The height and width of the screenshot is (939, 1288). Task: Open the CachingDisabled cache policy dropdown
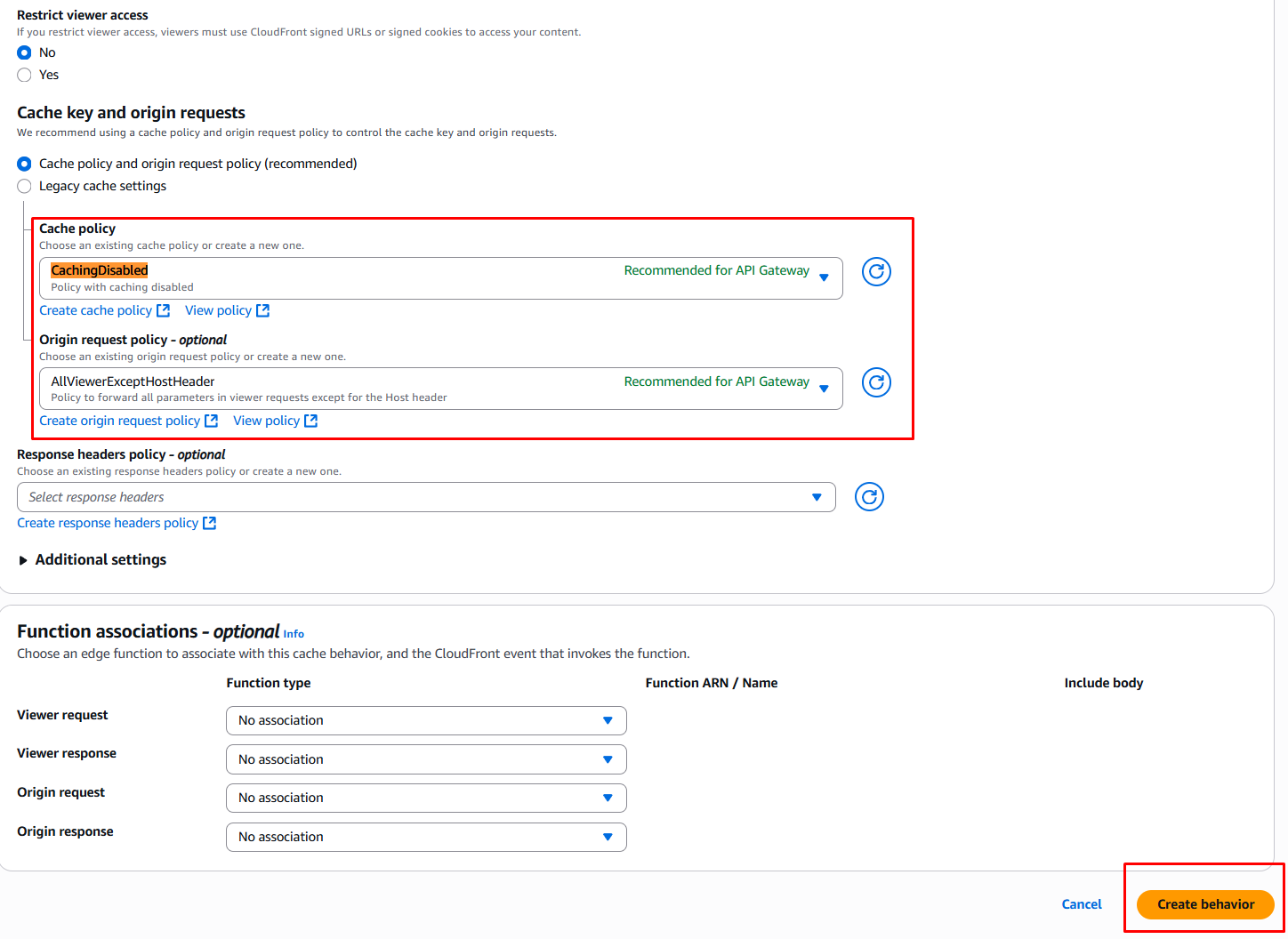click(440, 278)
